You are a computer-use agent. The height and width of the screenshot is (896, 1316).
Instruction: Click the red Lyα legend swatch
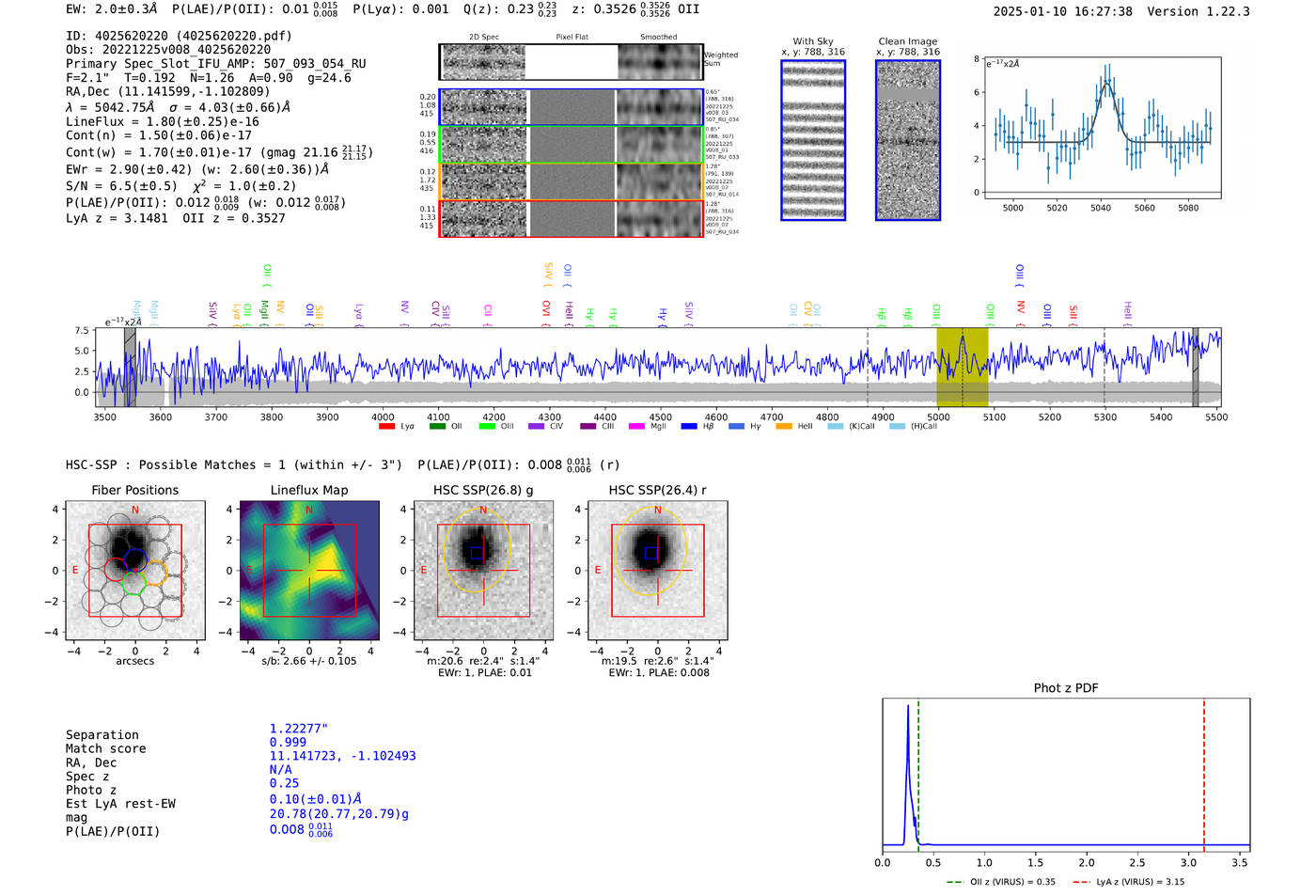pos(385,427)
